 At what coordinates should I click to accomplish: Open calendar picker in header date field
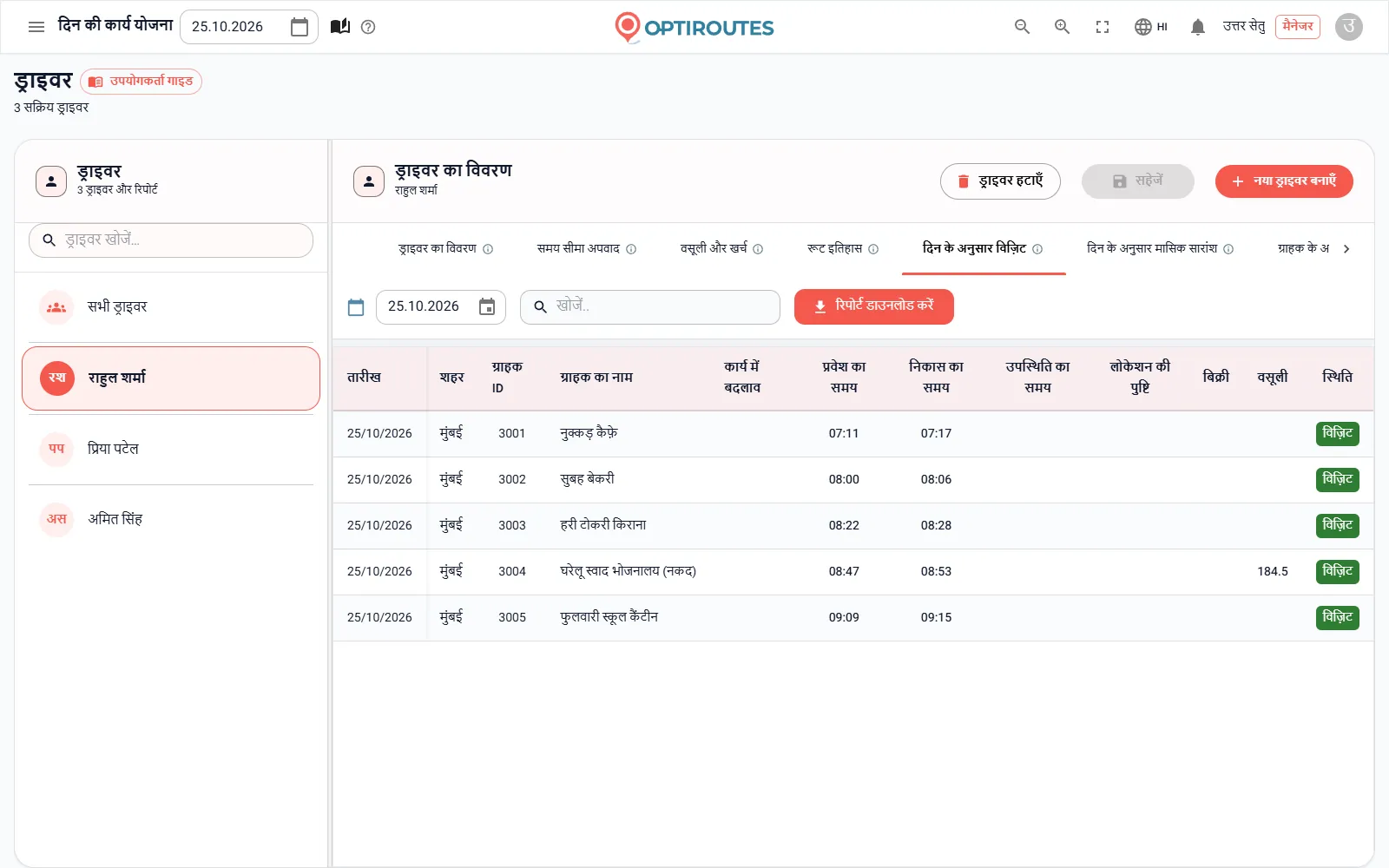pos(300,27)
